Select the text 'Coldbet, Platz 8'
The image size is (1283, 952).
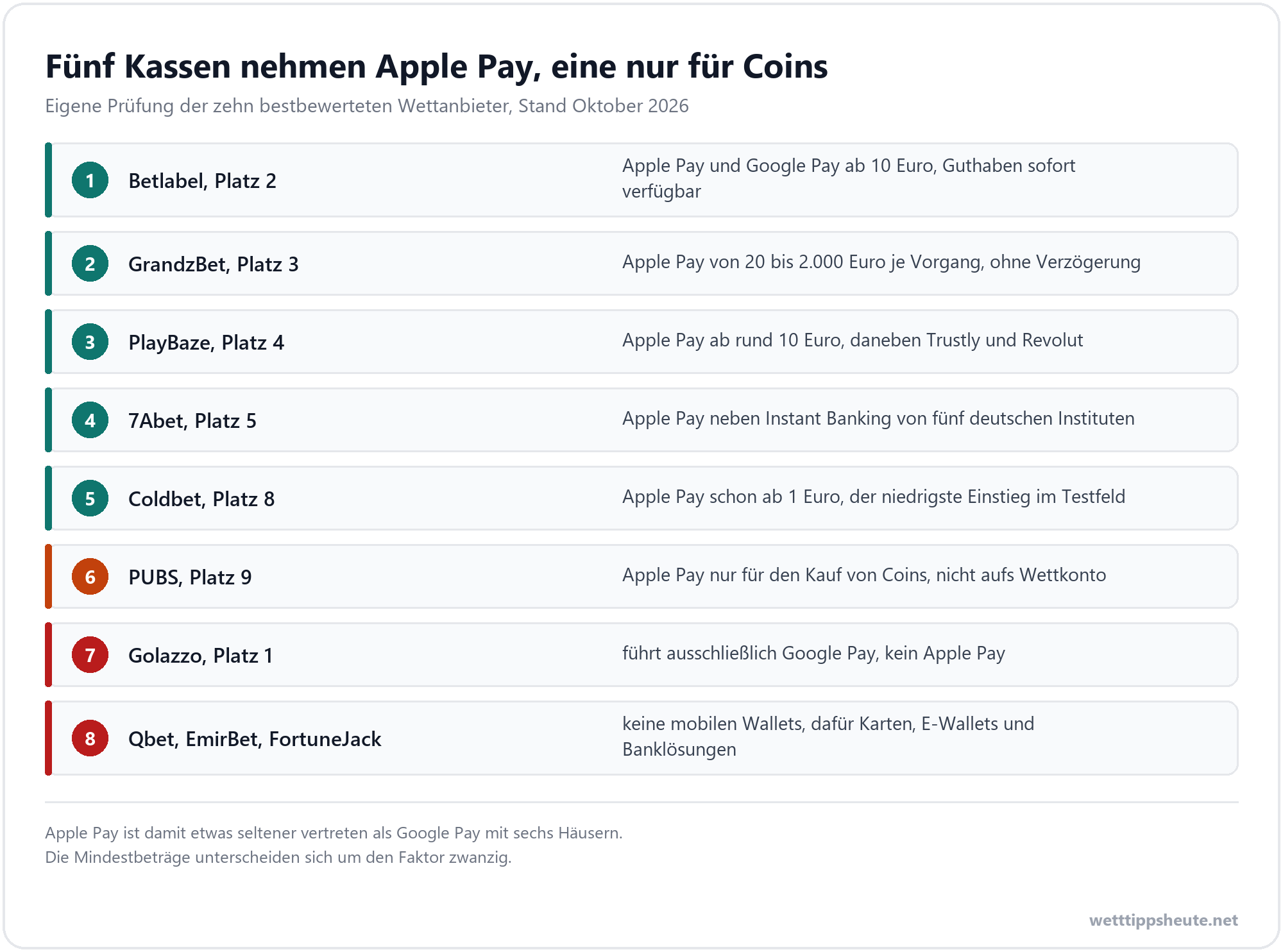pos(201,499)
